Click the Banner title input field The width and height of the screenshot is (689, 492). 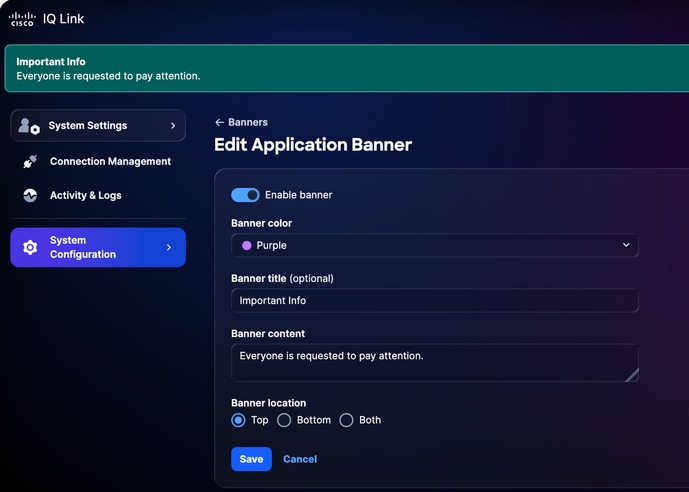point(435,300)
